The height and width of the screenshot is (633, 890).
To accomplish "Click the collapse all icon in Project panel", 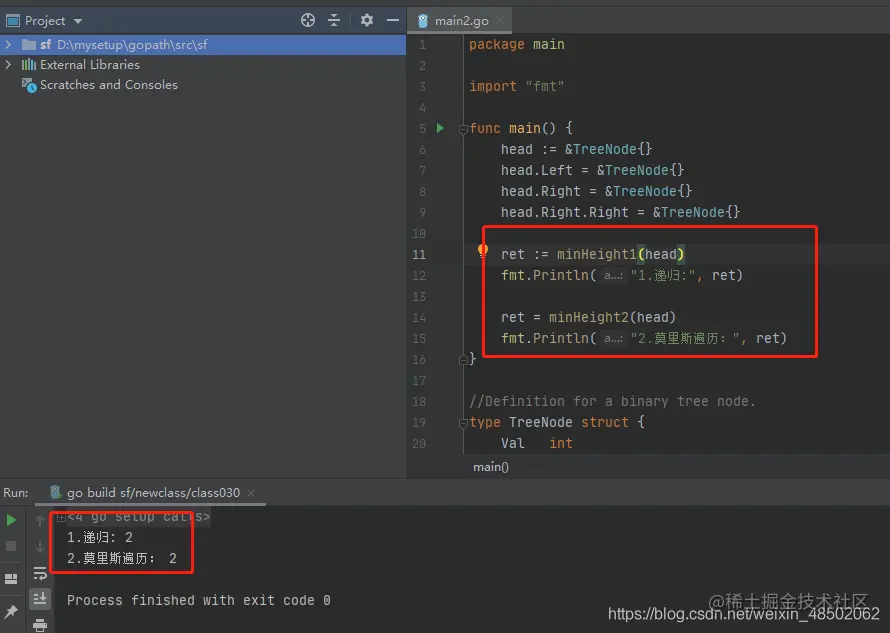I will point(334,20).
